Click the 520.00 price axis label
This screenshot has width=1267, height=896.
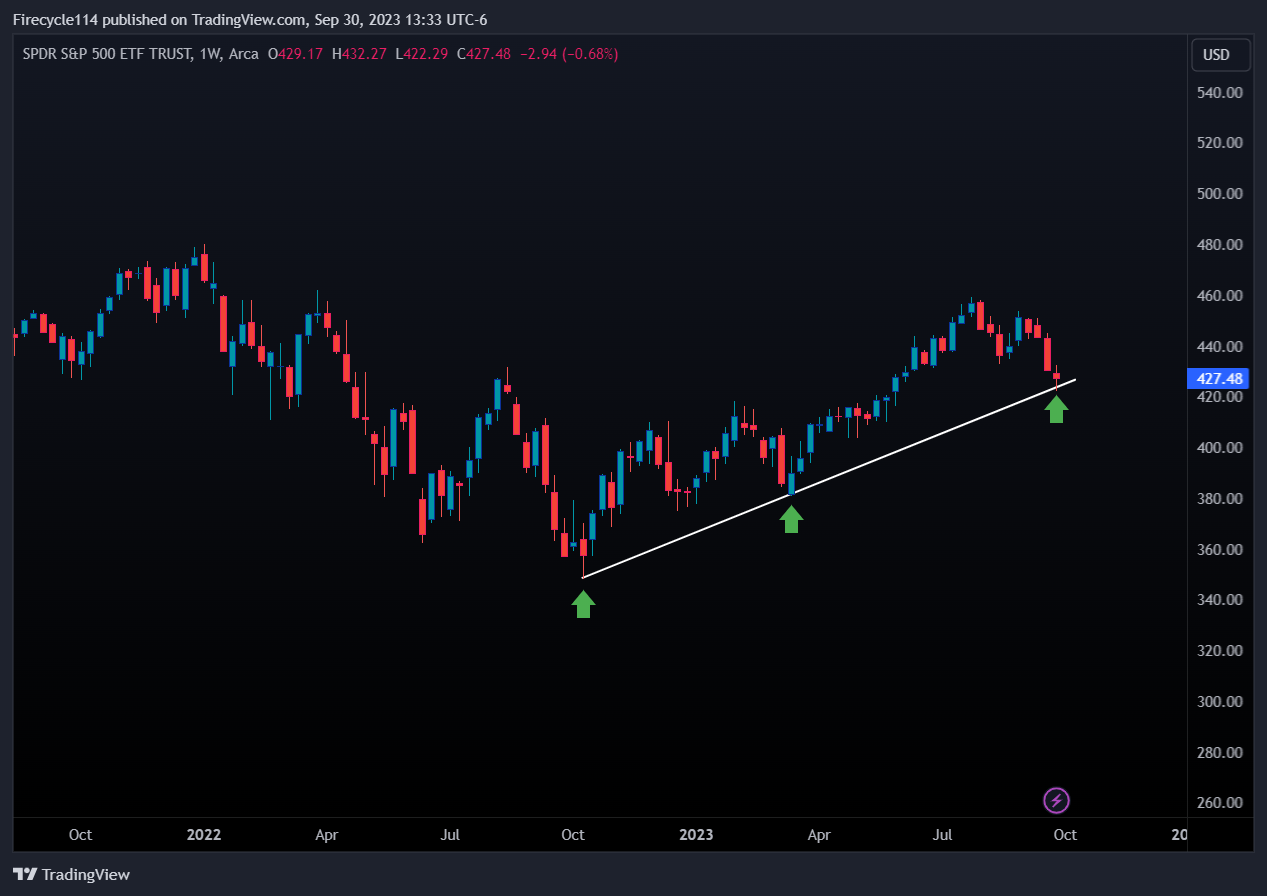click(x=1219, y=143)
